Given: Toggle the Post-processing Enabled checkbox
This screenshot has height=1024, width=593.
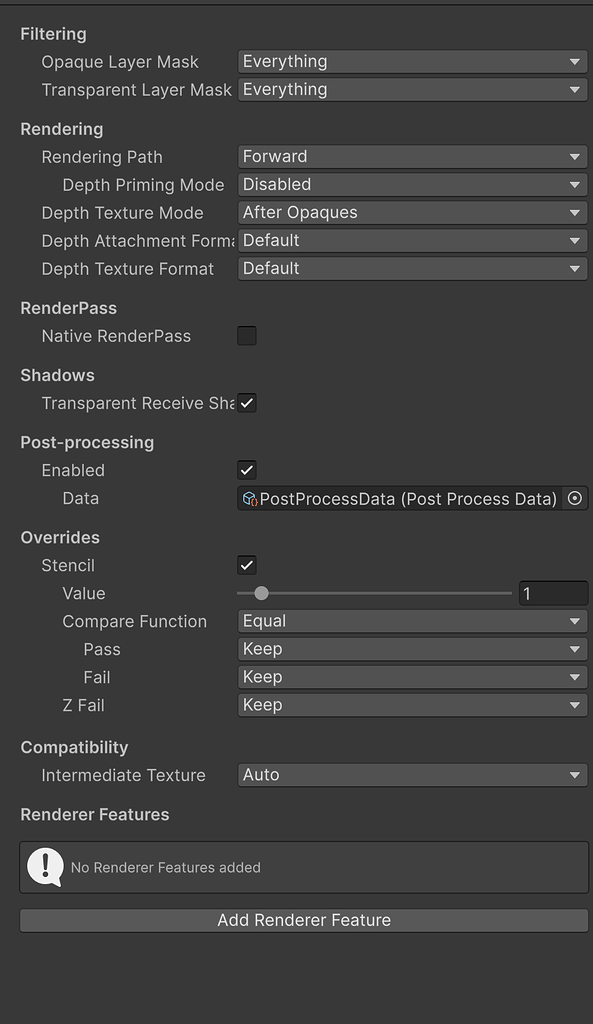Looking at the screenshot, I should pos(246,470).
